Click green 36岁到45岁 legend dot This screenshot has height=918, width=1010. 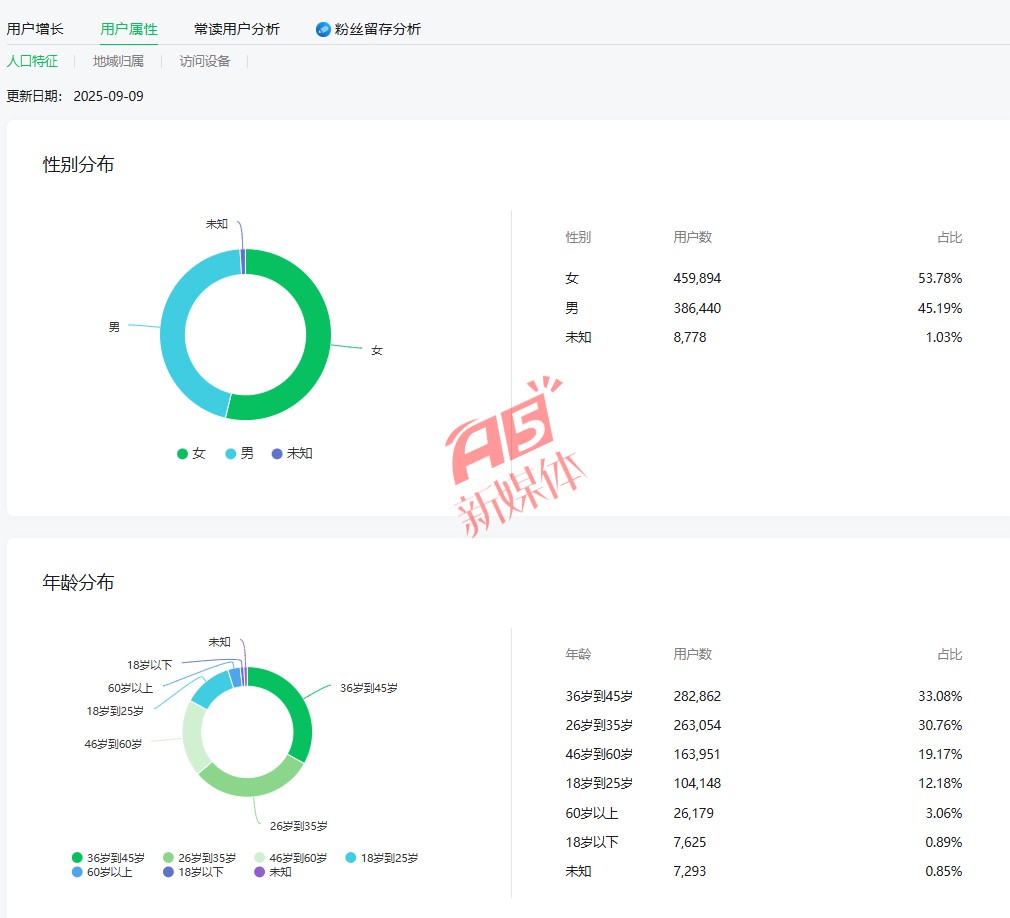click(x=77, y=858)
